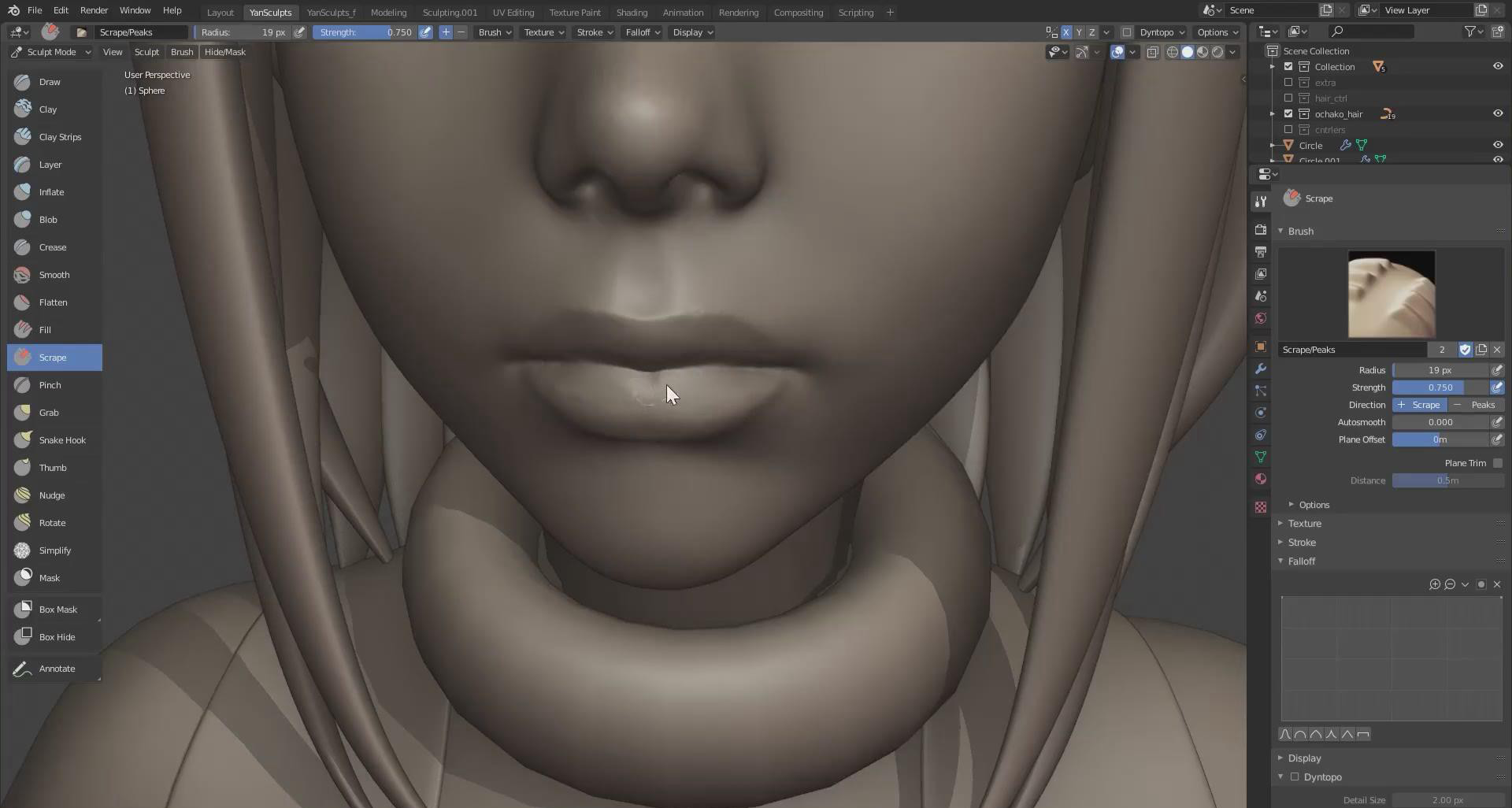Open the Sculpt Mode selector dropdown
The width and height of the screenshot is (1512, 808).
click(51, 52)
